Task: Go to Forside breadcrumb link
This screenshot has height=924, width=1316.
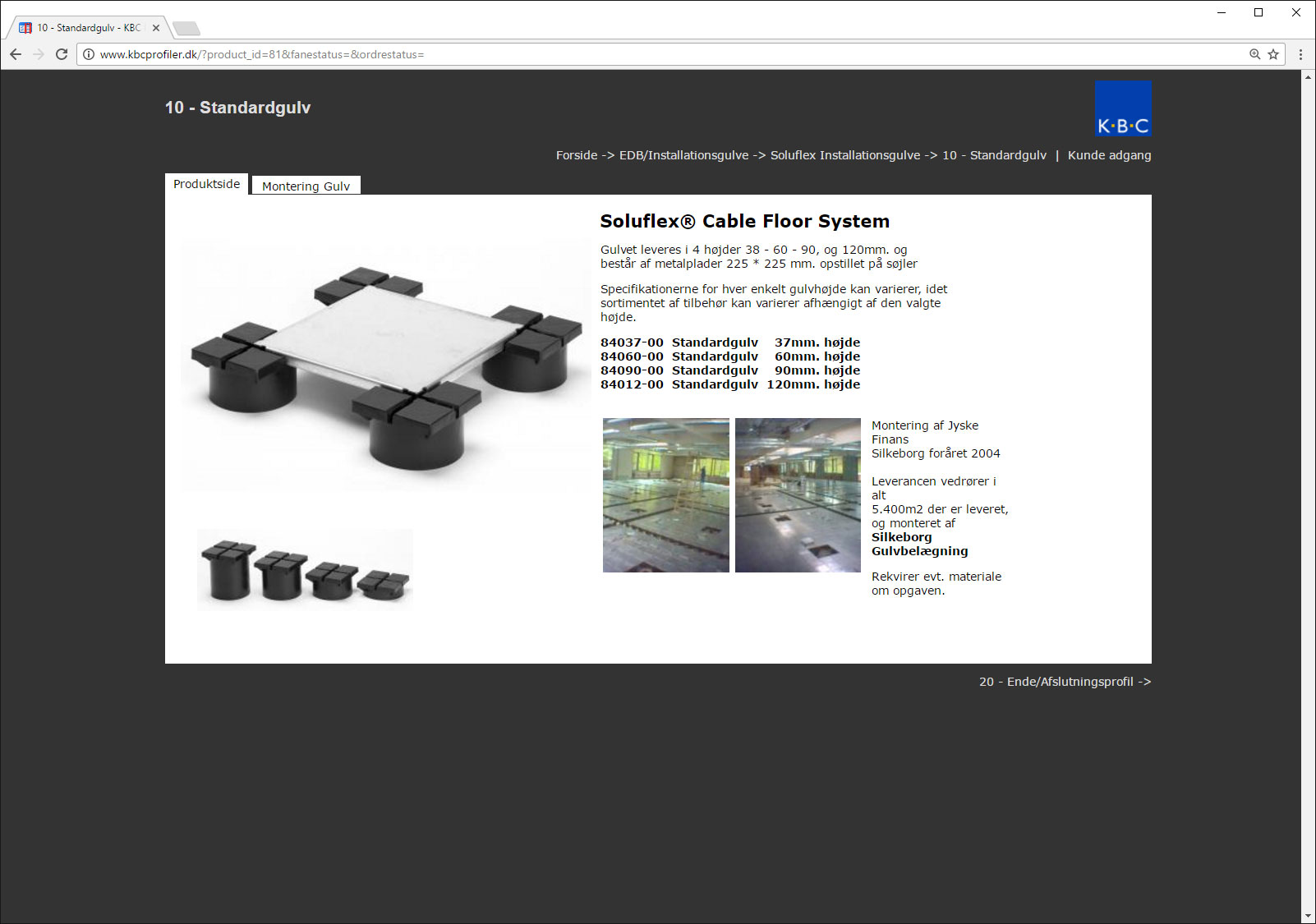Action: pyautogui.click(x=577, y=155)
